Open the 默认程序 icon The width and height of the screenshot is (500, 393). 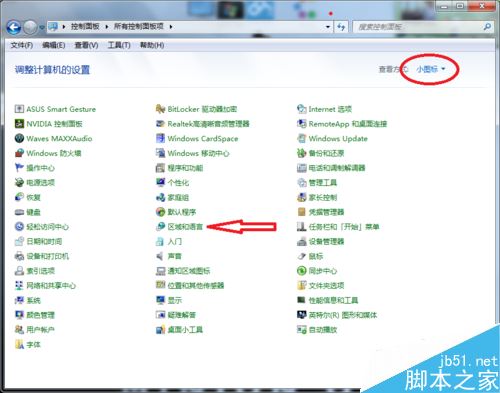[x=160, y=212]
